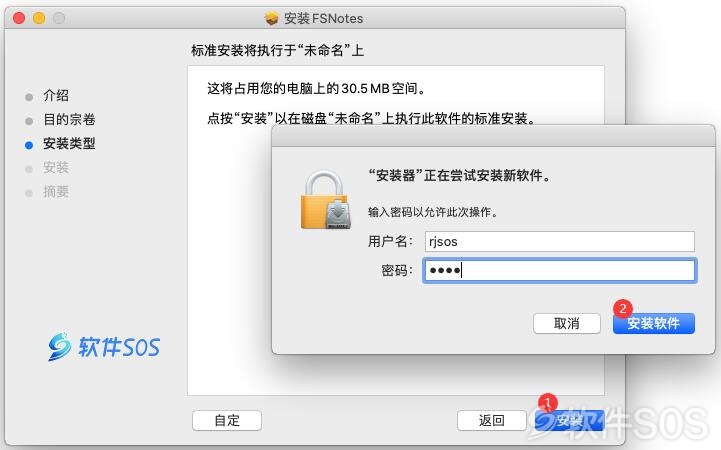Viewport: 721px width, 450px height.
Task: Select the greyed 安装 step in the sidebar
Action: click(56, 168)
